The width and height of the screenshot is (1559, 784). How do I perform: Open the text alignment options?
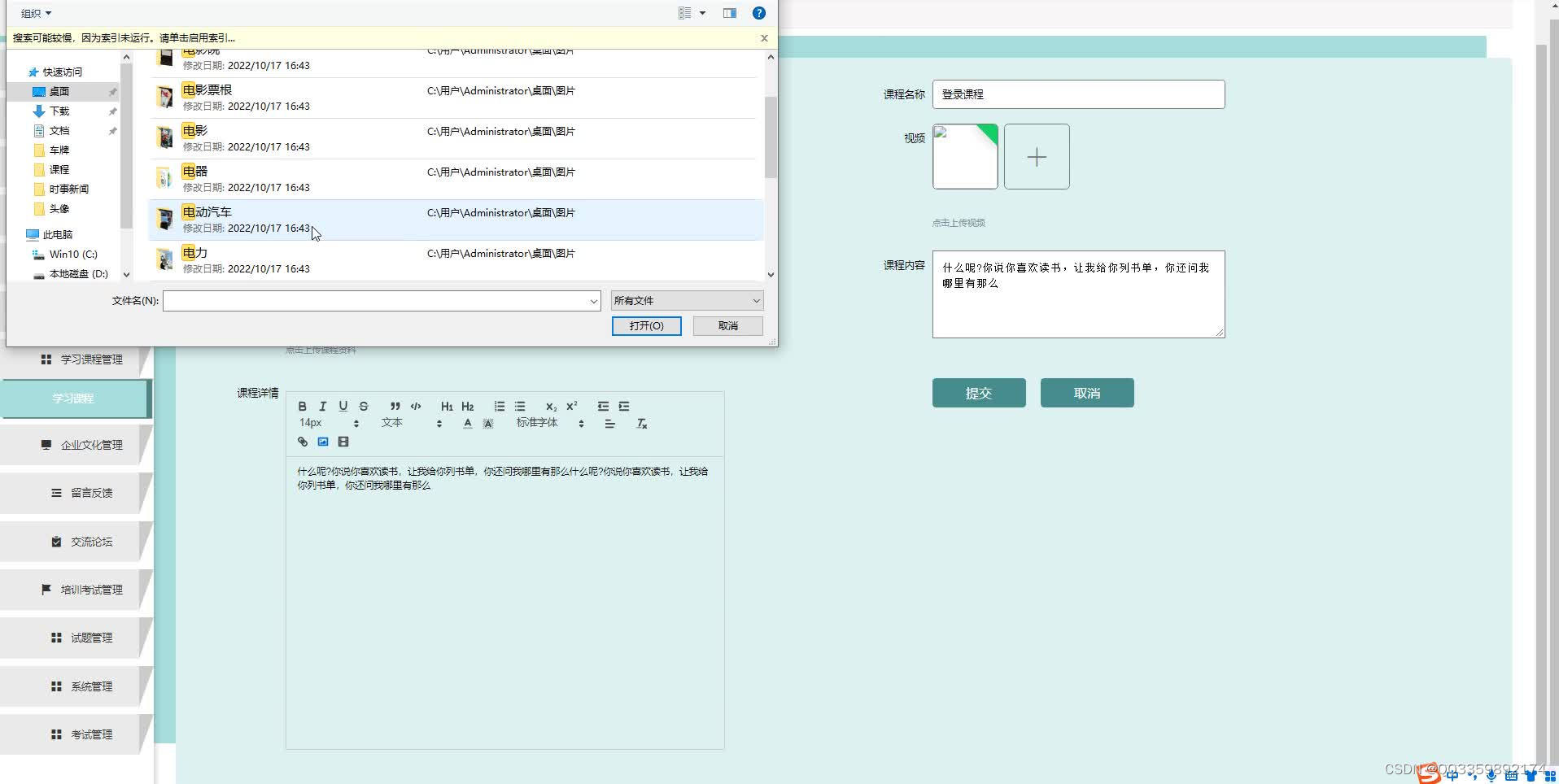pyautogui.click(x=609, y=424)
